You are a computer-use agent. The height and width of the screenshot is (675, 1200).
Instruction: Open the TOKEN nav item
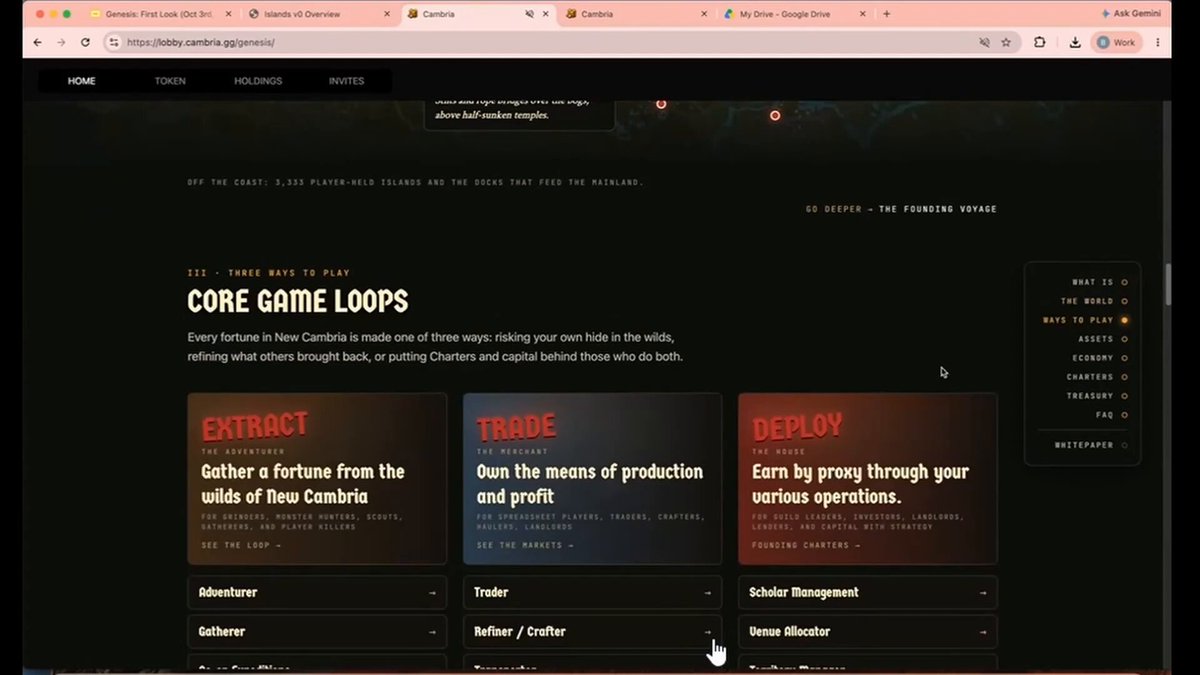pos(170,81)
